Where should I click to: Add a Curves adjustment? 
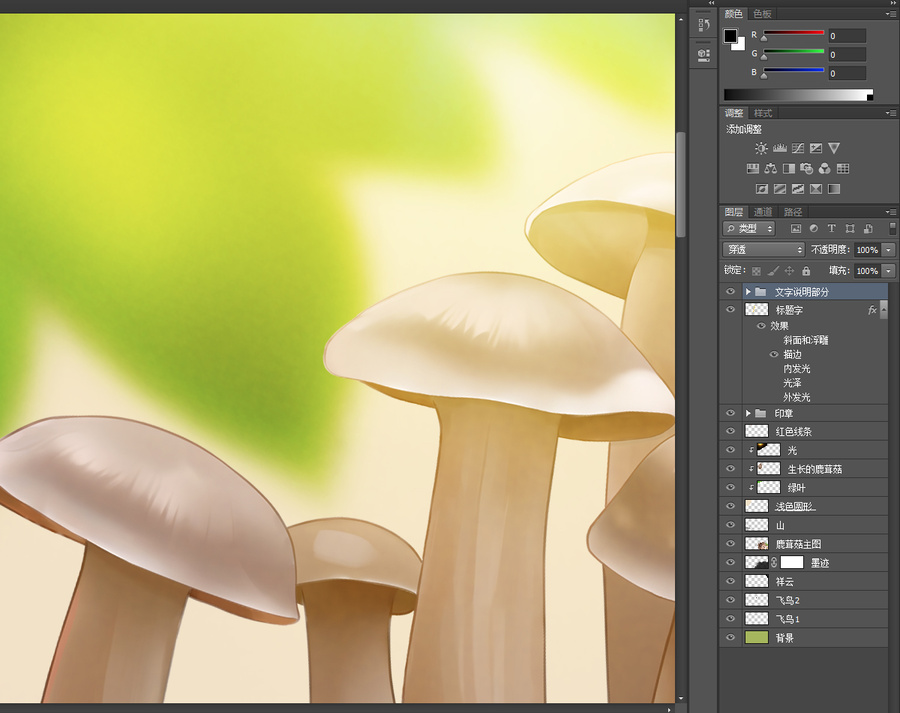click(798, 149)
